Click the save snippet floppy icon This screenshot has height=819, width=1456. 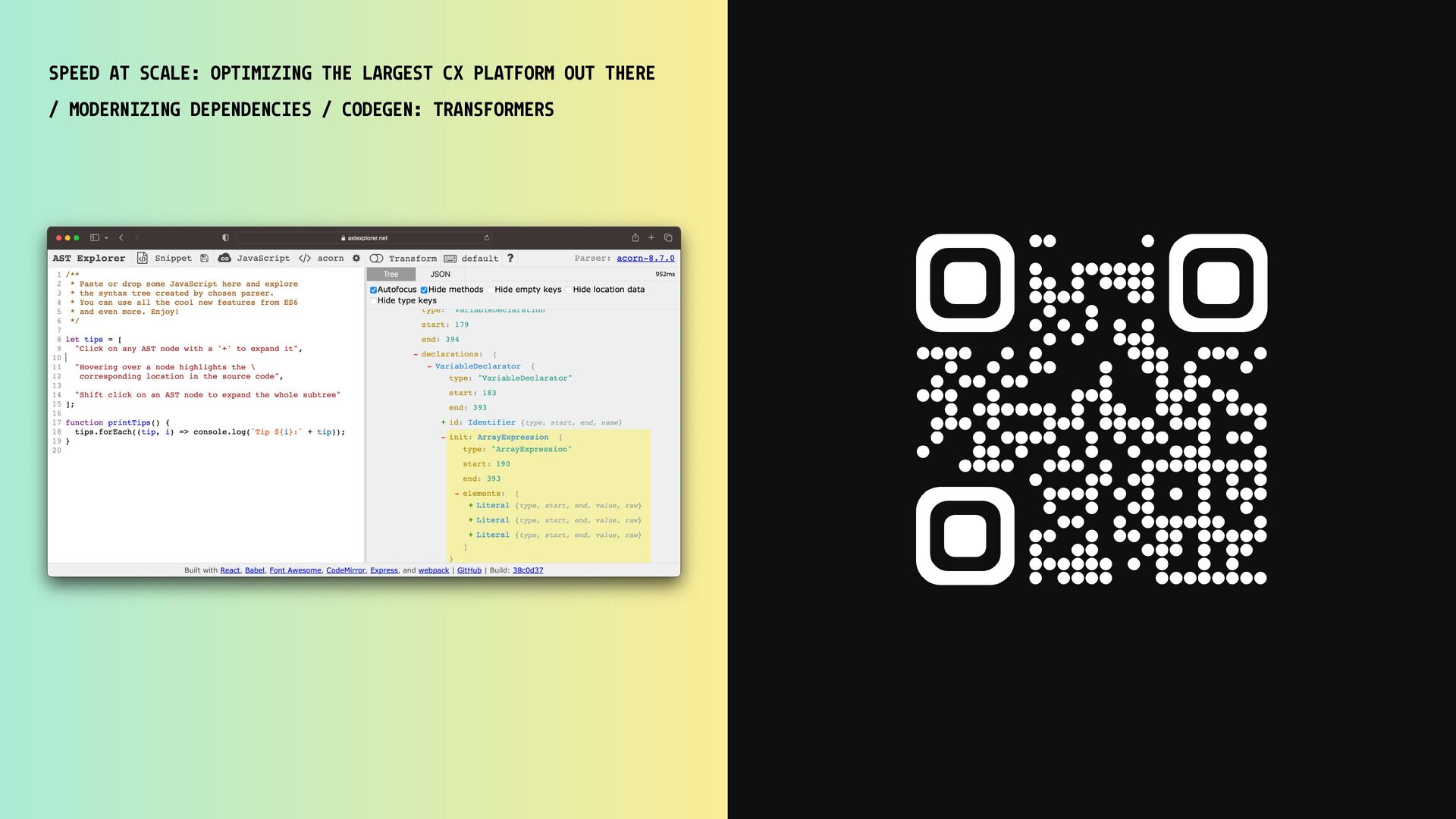tap(204, 258)
